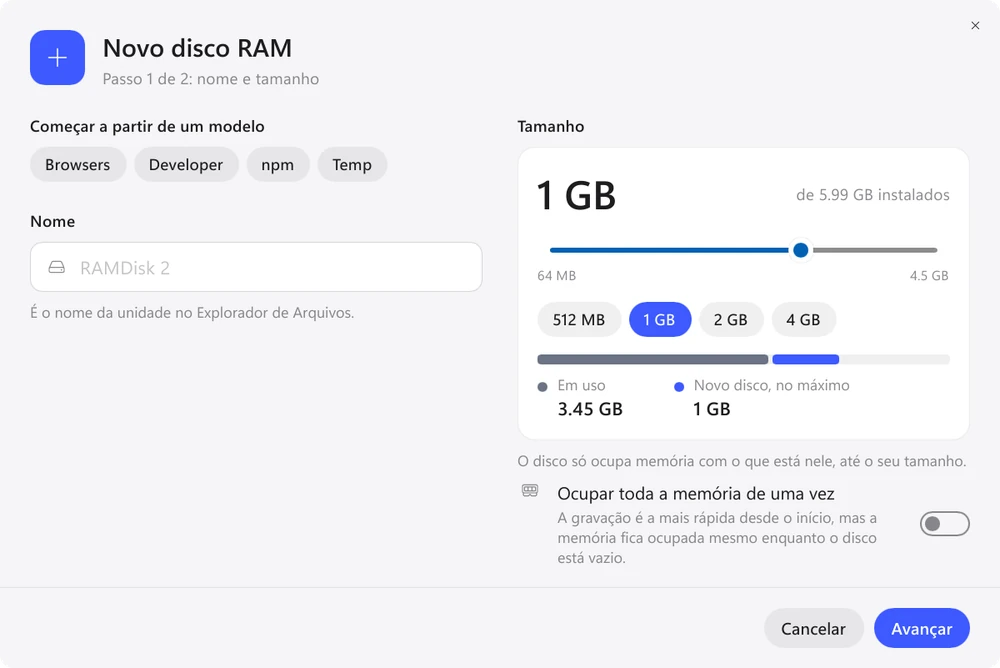The image size is (1000, 668).
Task: Click the '64 MB' minimum label
Action: (557, 276)
